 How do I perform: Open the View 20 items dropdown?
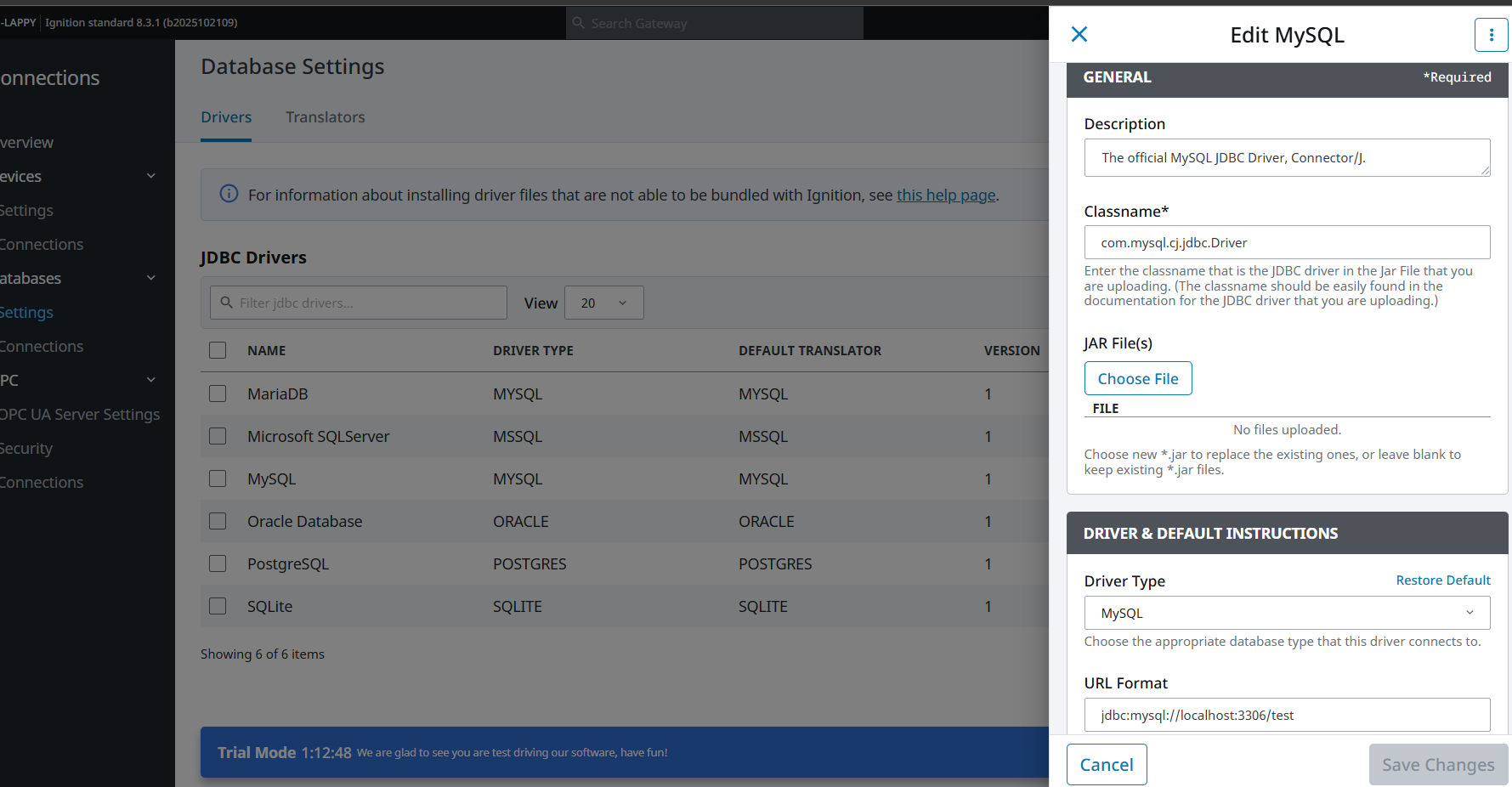click(603, 303)
